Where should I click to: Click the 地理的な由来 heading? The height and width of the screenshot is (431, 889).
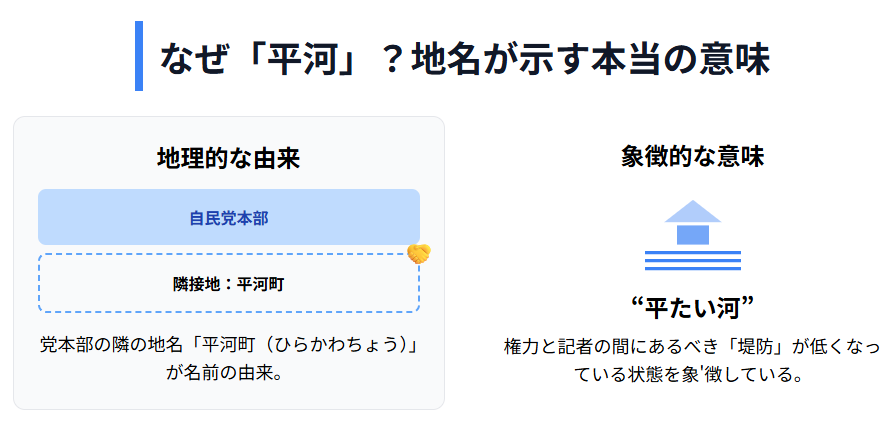(229, 158)
